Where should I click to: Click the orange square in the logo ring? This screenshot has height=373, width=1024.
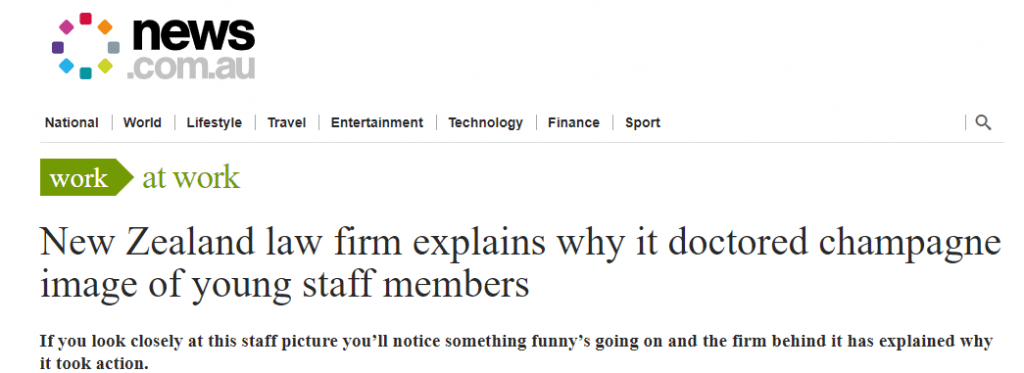coord(104,27)
